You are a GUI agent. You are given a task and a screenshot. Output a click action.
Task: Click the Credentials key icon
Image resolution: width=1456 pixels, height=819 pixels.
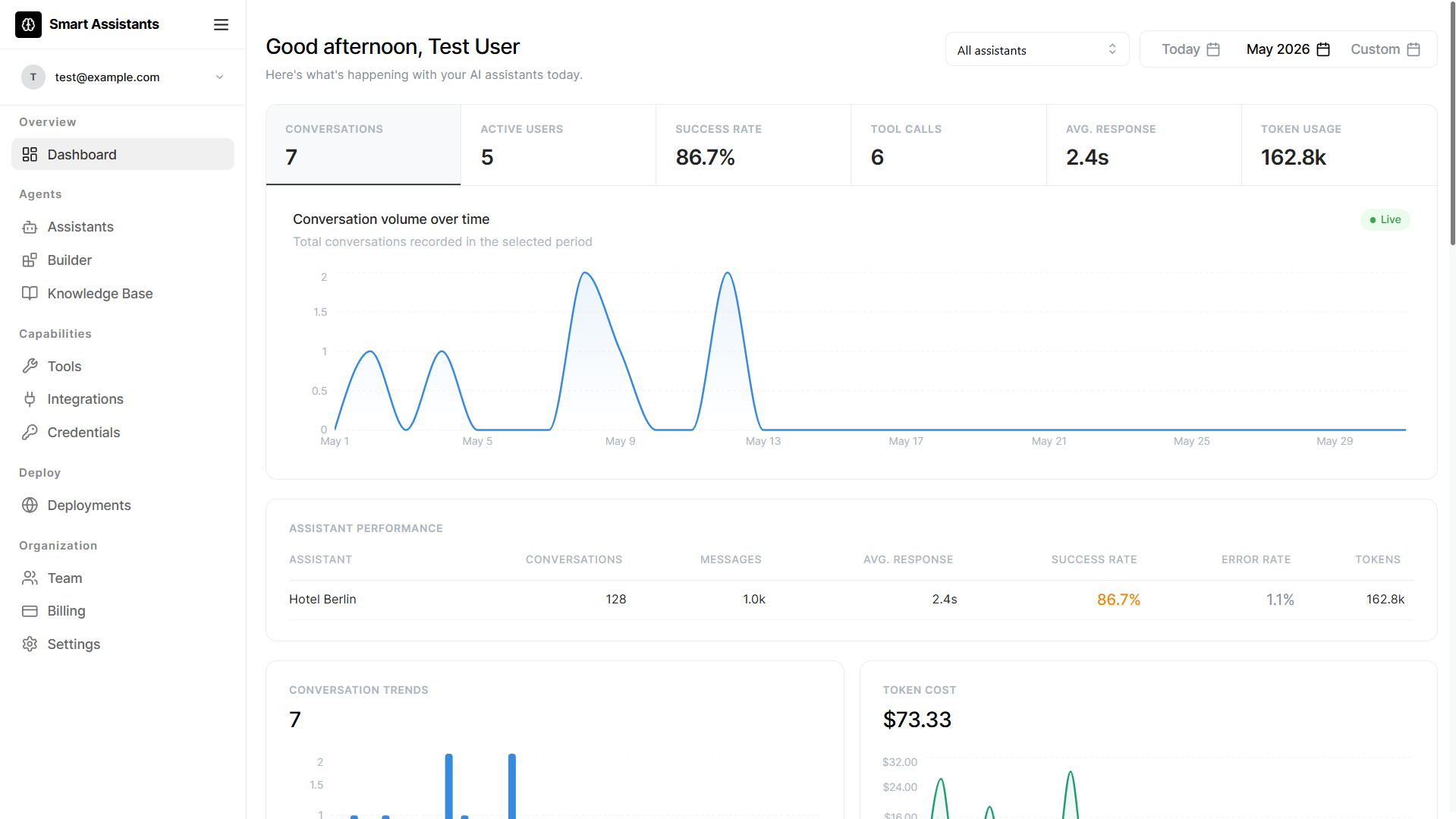point(30,433)
